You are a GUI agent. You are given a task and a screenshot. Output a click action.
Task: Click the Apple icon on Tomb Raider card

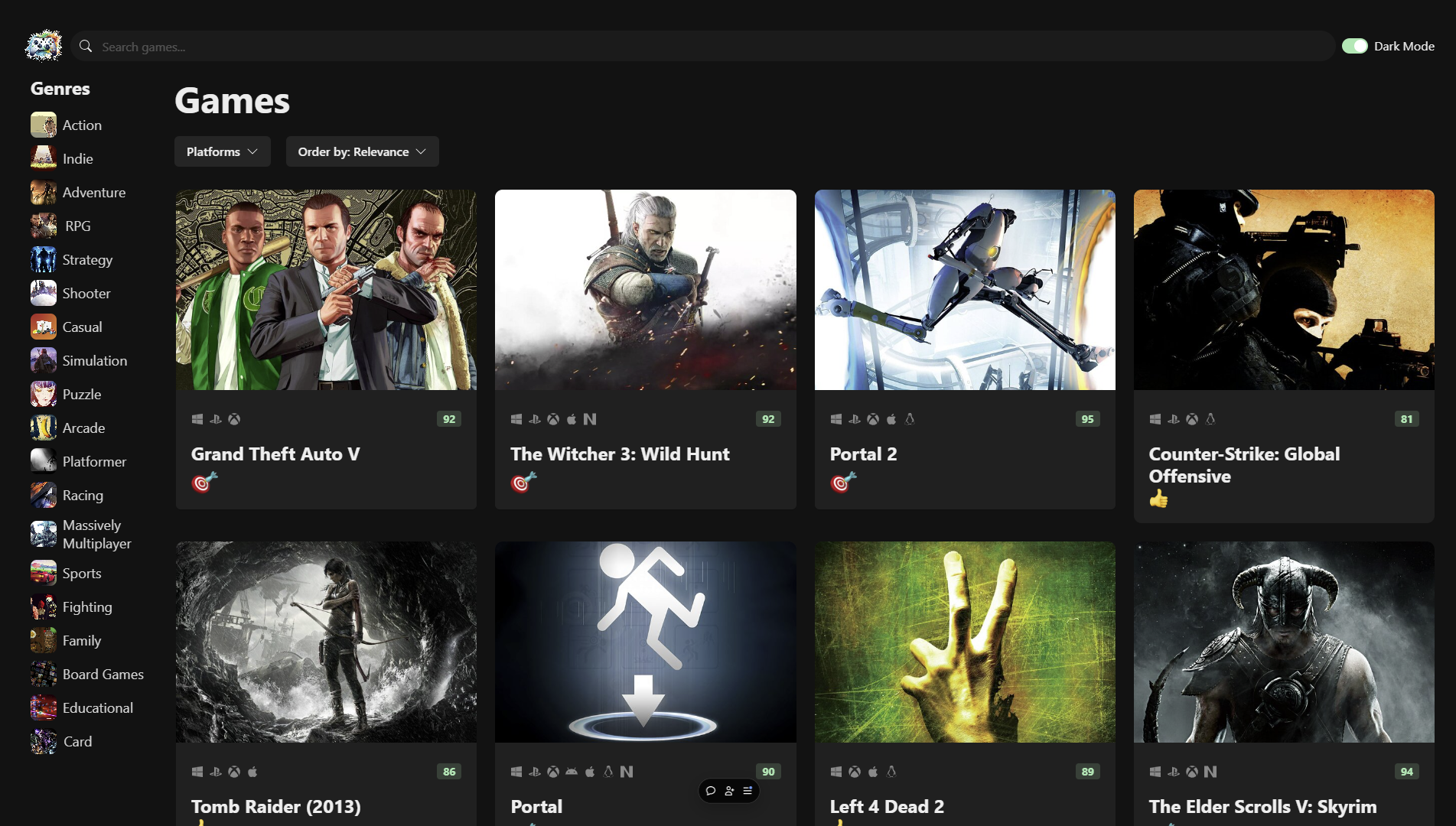[252, 772]
